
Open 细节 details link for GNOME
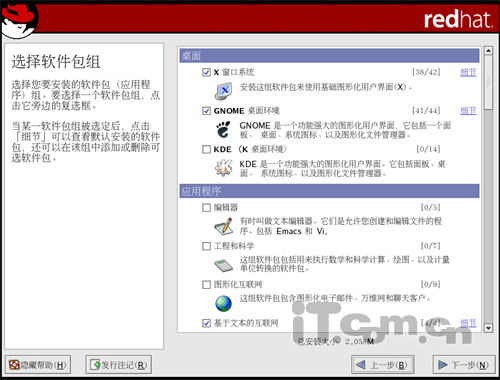click(468, 111)
